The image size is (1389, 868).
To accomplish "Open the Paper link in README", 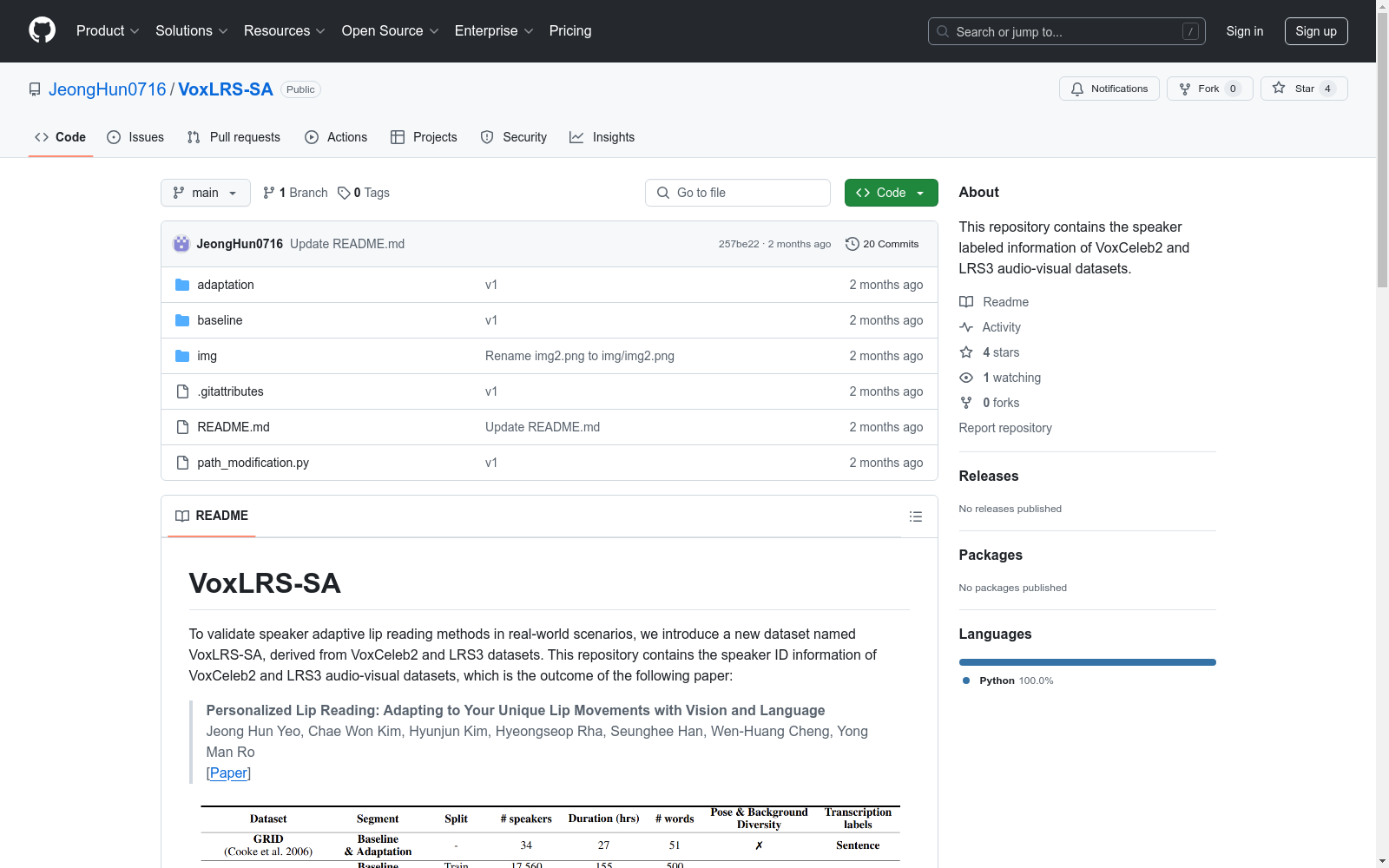I will [229, 773].
